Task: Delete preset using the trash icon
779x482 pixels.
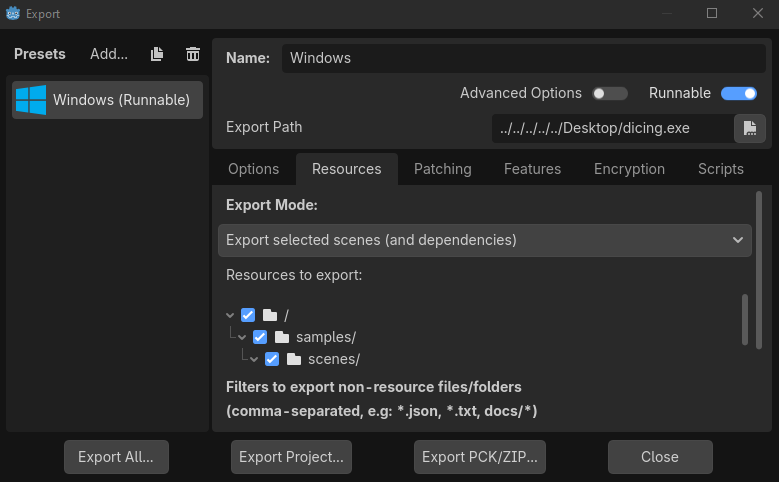Action: tap(193, 54)
